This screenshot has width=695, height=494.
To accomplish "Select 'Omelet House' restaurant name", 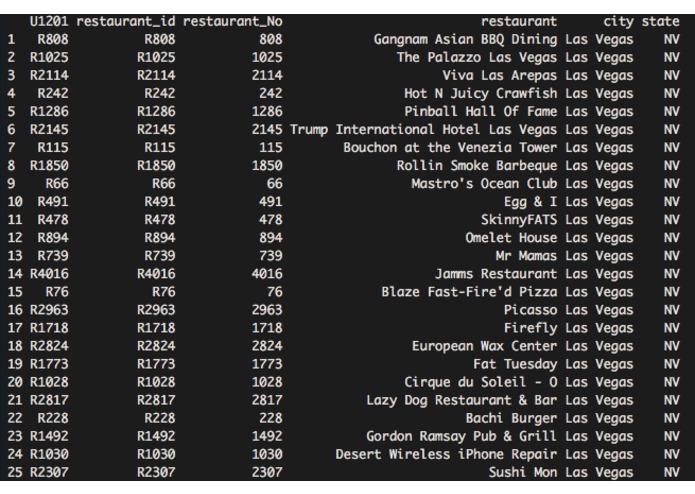I will click(x=511, y=238).
